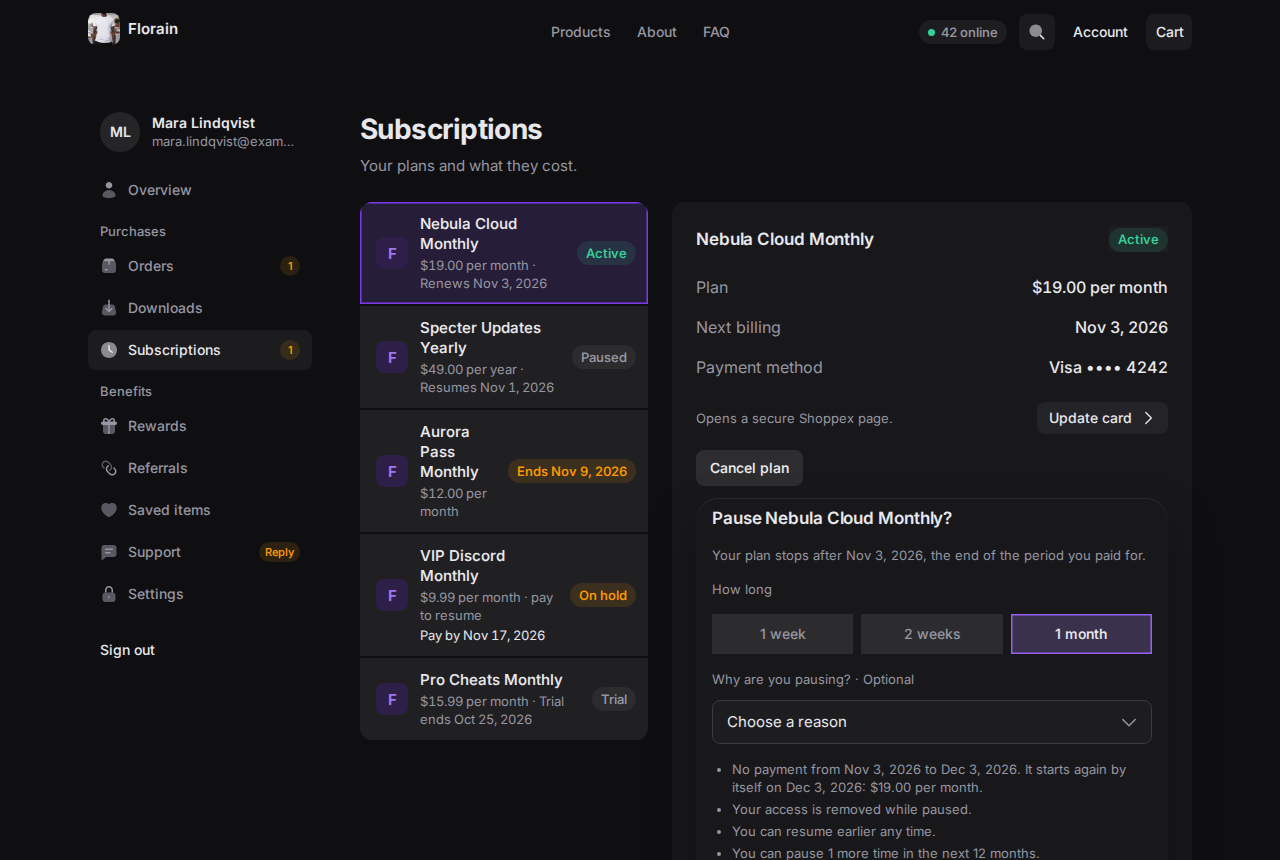Click the Subscriptions clock icon
Image resolution: width=1280 pixels, height=860 pixels.
tap(109, 350)
